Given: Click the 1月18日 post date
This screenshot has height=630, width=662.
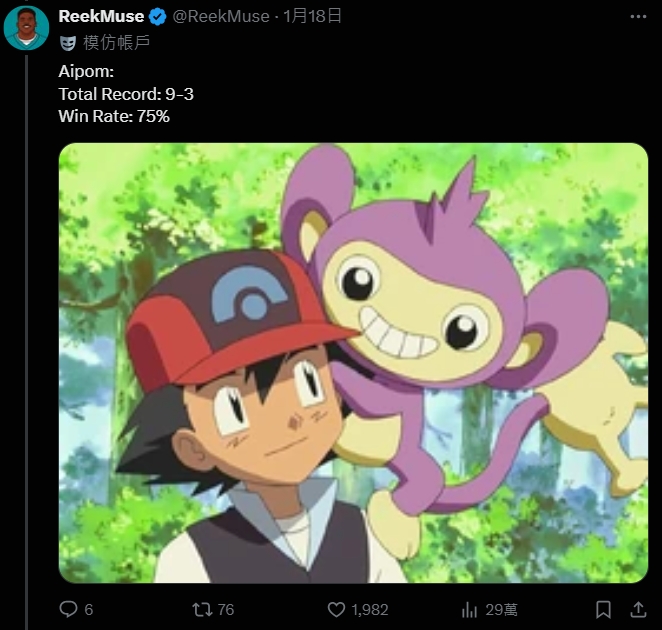Looking at the screenshot, I should tap(313, 16).
